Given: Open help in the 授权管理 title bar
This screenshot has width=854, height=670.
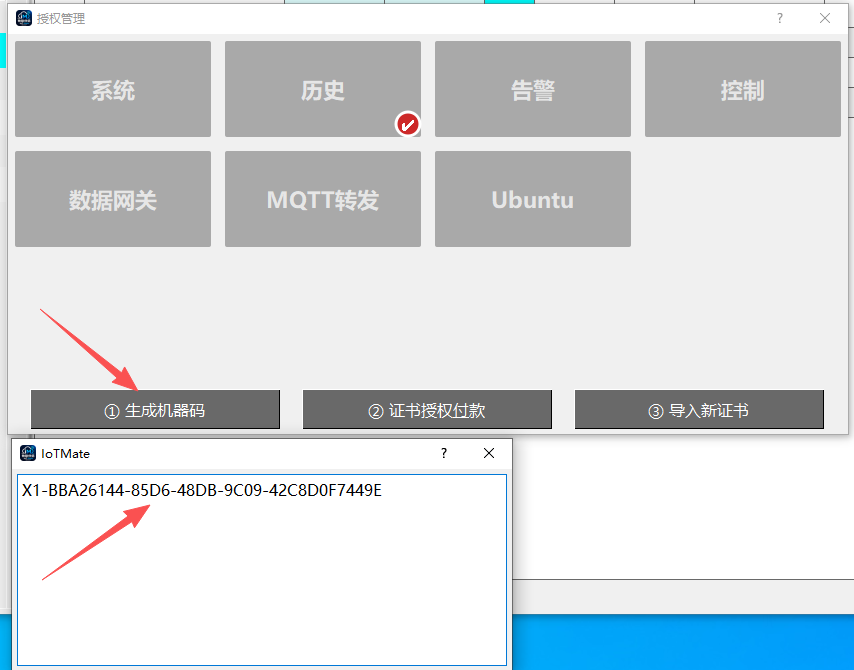Looking at the screenshot, I should pos(780,18).
